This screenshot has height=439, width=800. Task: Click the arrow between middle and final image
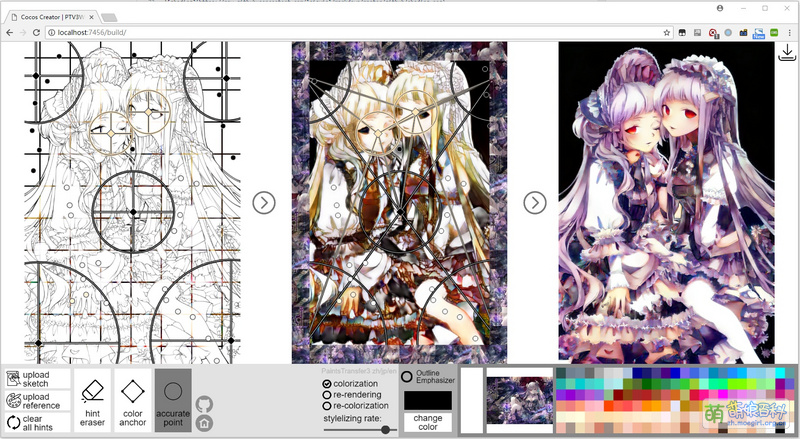535,203
